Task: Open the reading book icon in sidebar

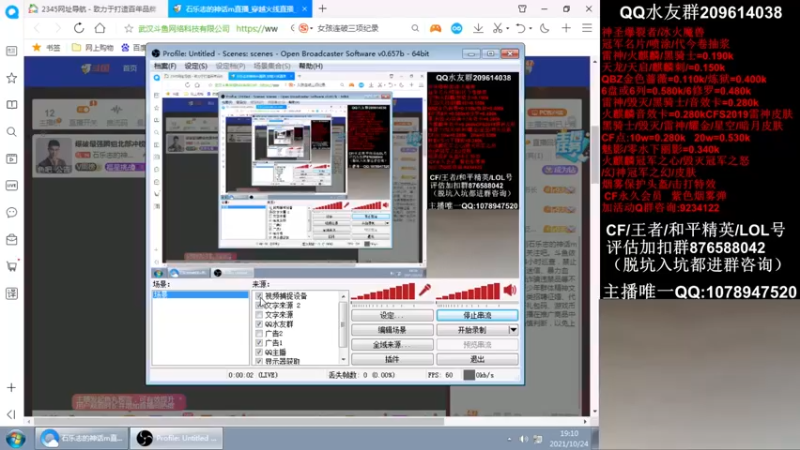Action: pyautogui.click(x=11, y=105)
